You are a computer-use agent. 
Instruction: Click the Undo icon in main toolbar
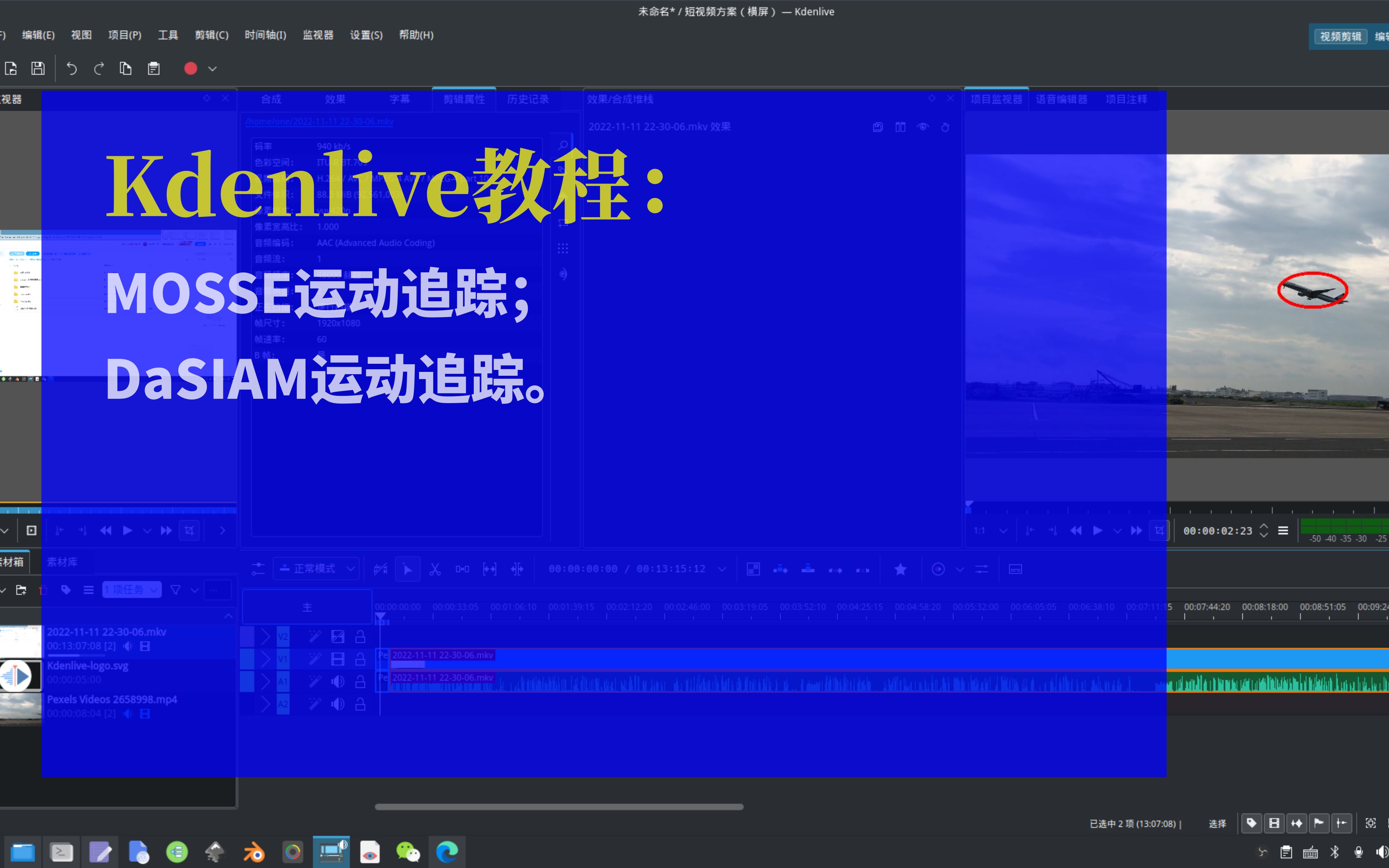click(x=71, y=68)
